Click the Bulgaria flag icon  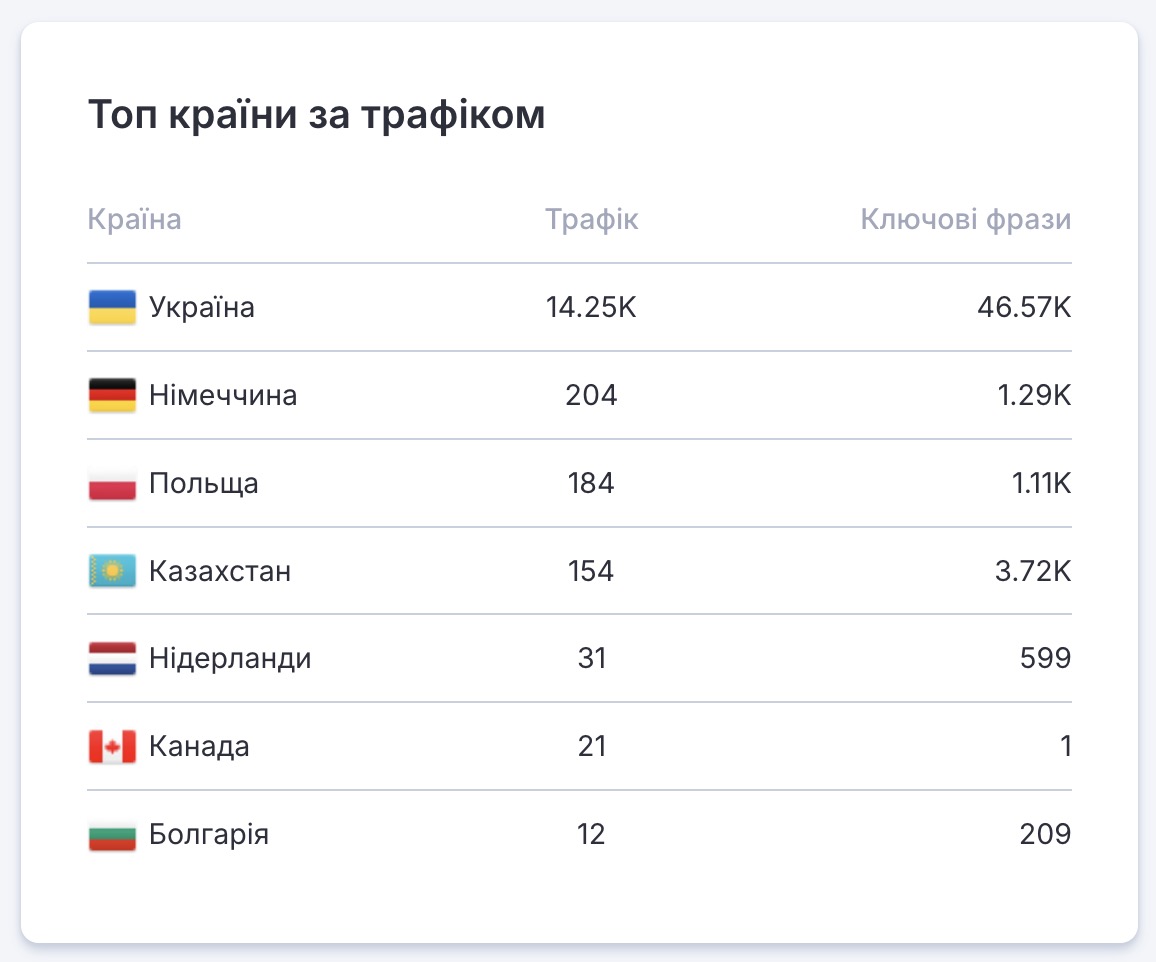(112, 835)
